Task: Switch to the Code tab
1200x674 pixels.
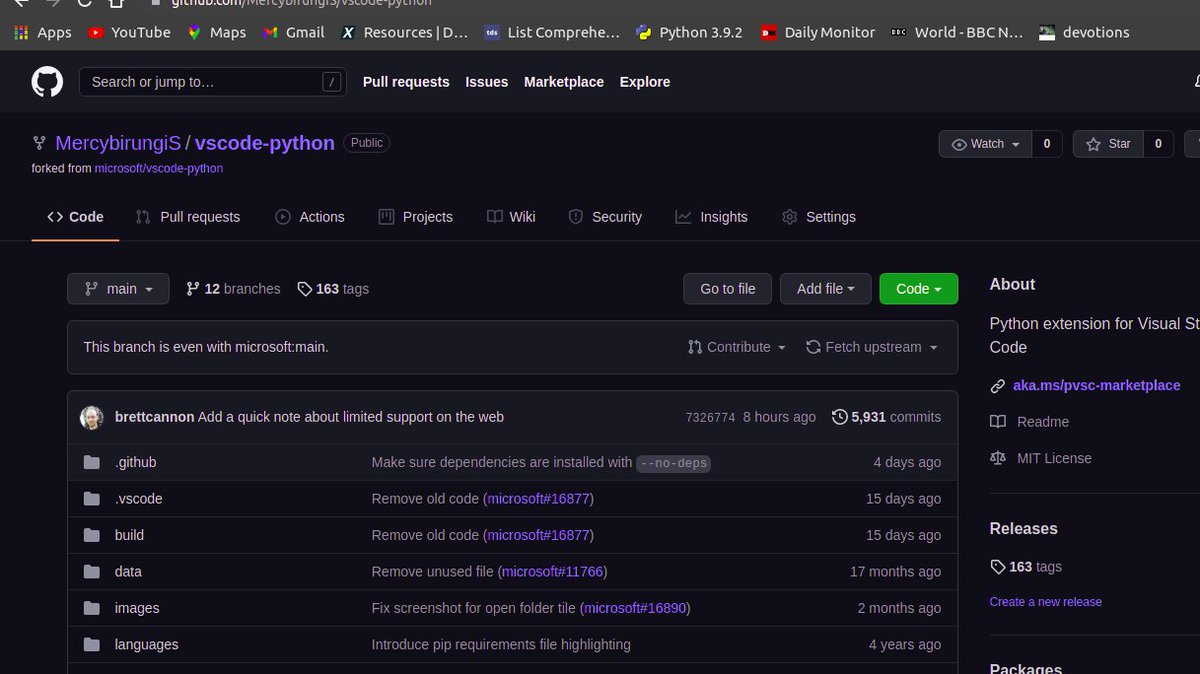Action: point(75,217)
